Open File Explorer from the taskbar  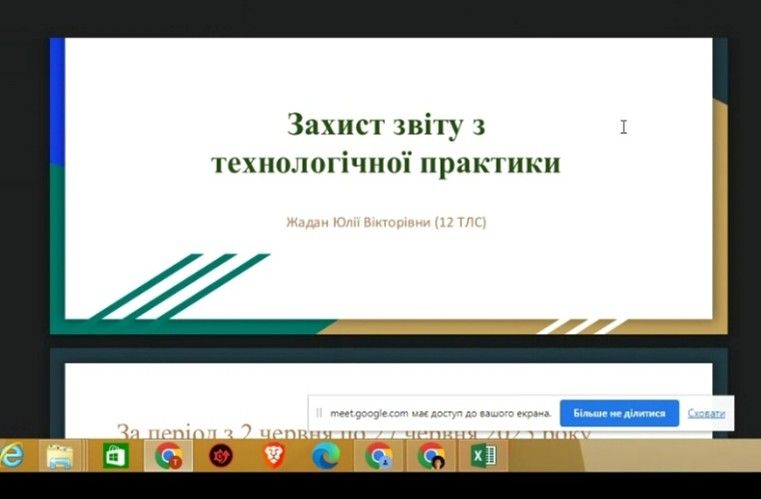point(62,457)
